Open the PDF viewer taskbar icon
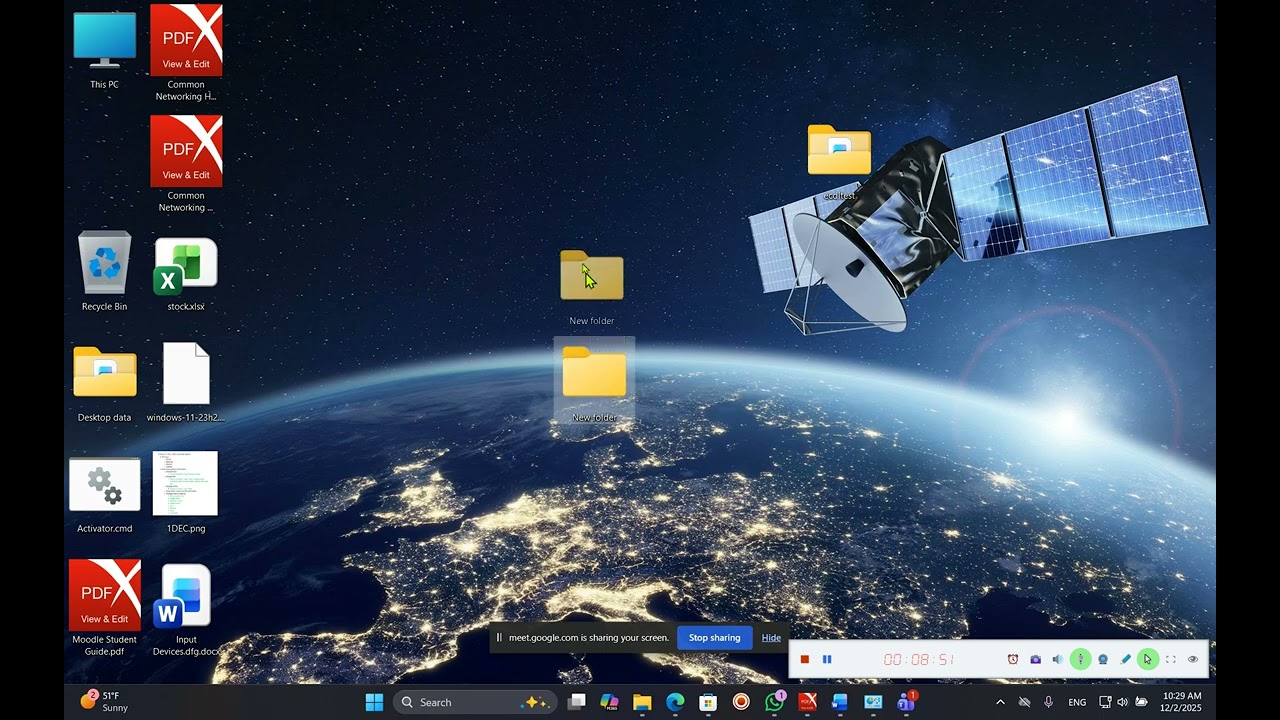This screenshot has height=720, width=1280. point(807,702)
